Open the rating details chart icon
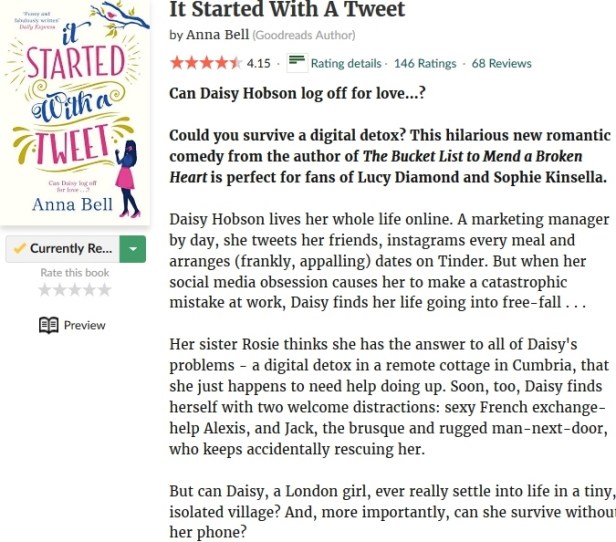 click(296, 63)
